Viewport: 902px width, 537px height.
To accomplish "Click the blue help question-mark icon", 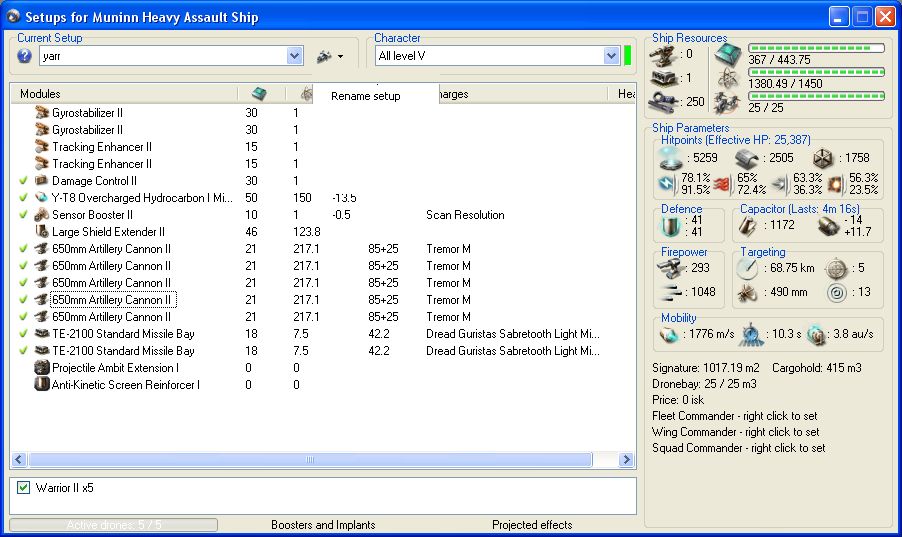I will click(x=25, y=57).
